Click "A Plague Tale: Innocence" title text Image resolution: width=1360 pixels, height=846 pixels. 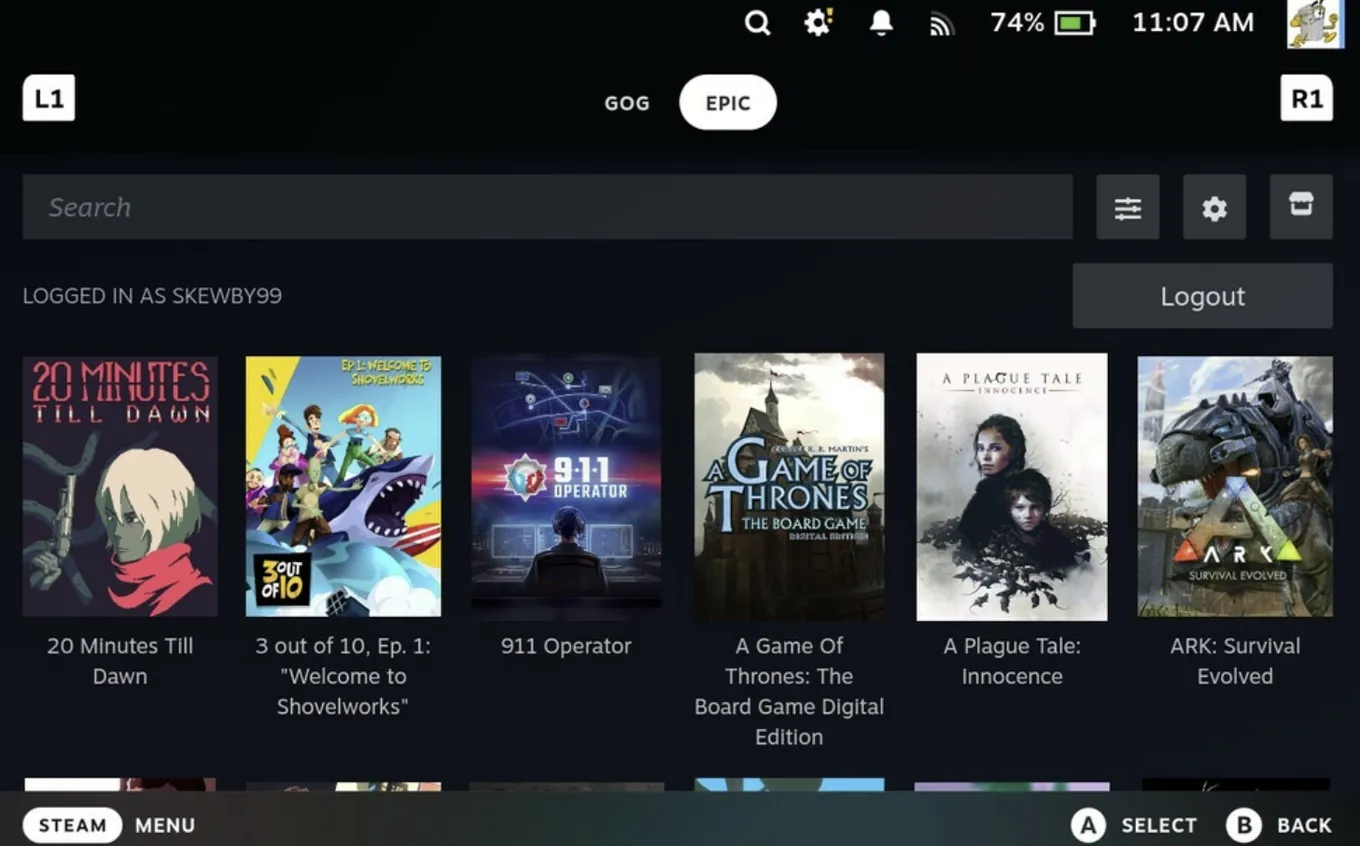pos(1012,661)
